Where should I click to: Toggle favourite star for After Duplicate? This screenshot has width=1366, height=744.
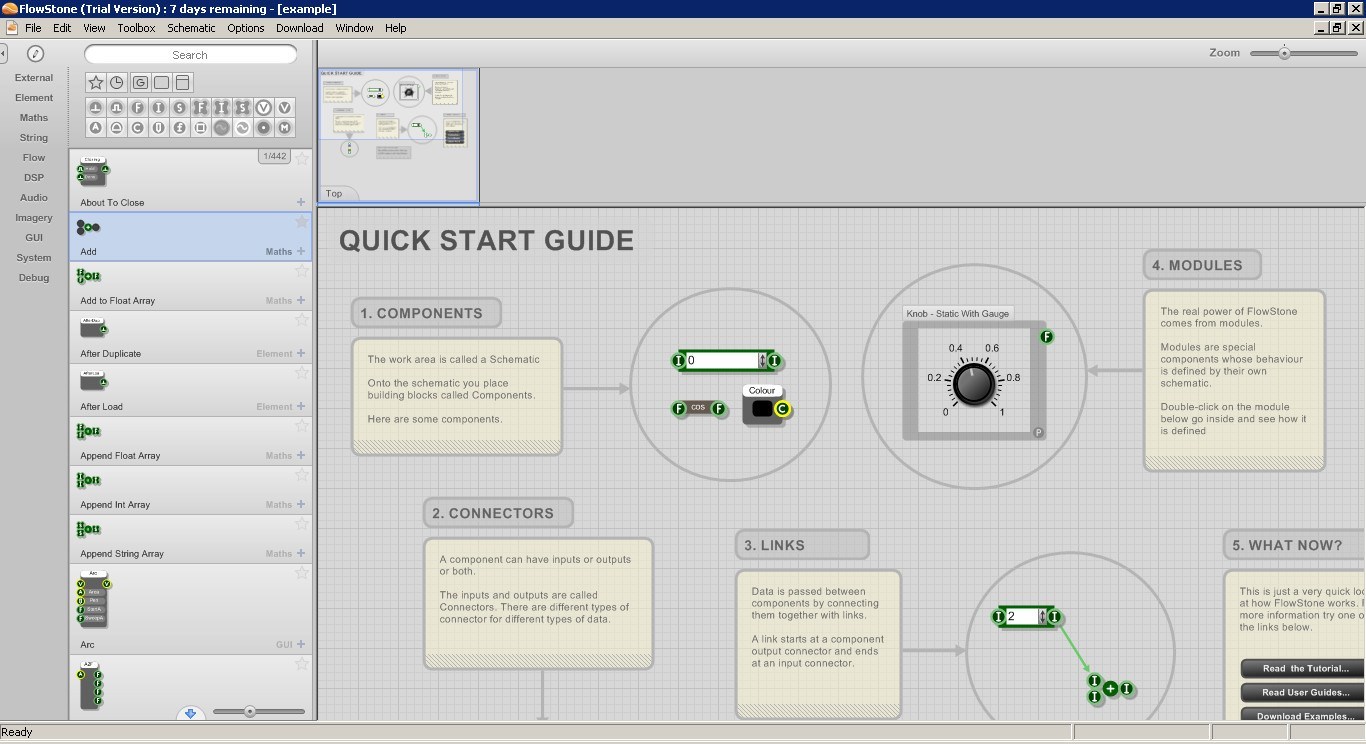click(x=302, y=320)
